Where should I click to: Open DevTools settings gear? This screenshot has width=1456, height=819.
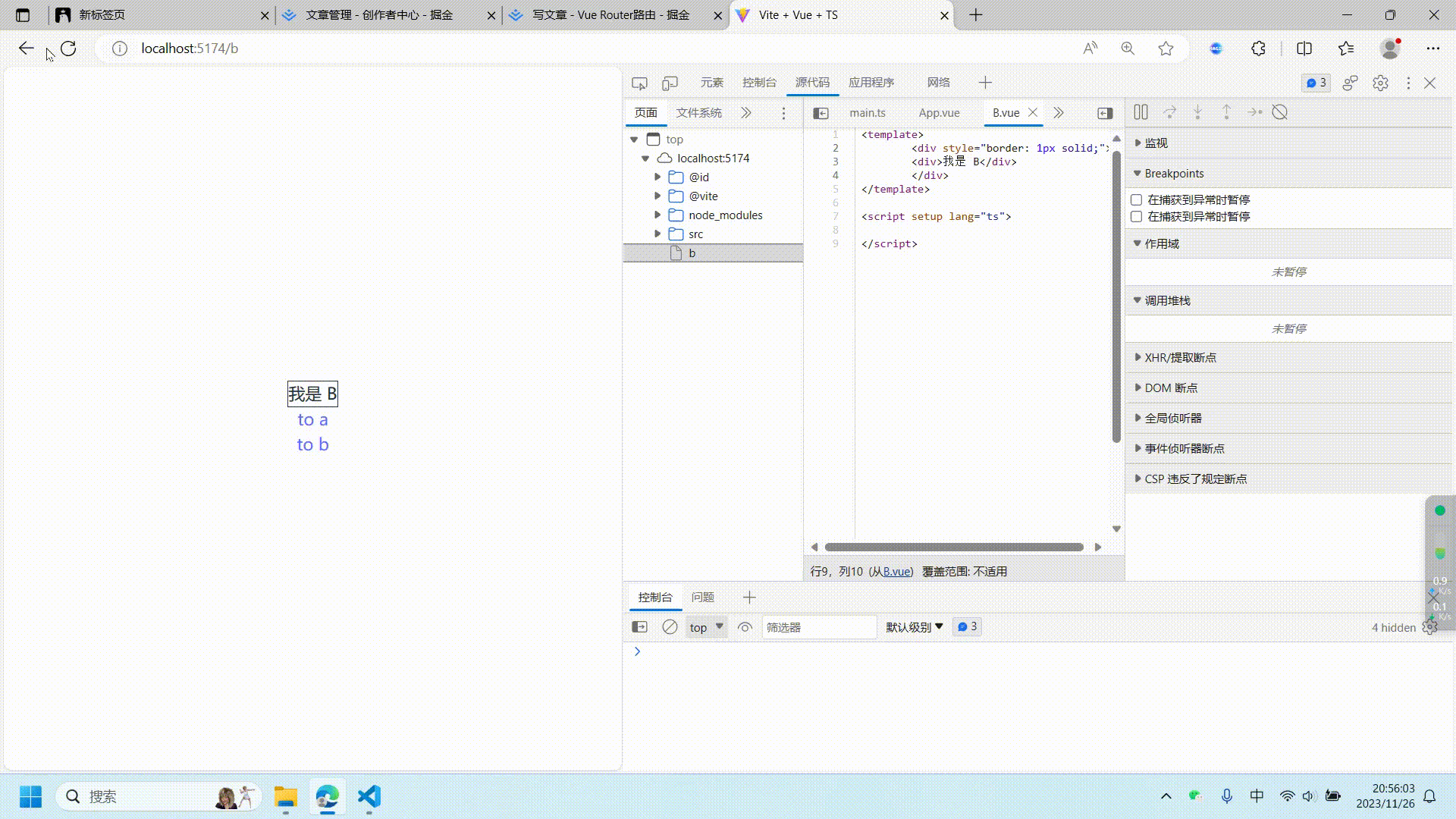click(1380, 83)
